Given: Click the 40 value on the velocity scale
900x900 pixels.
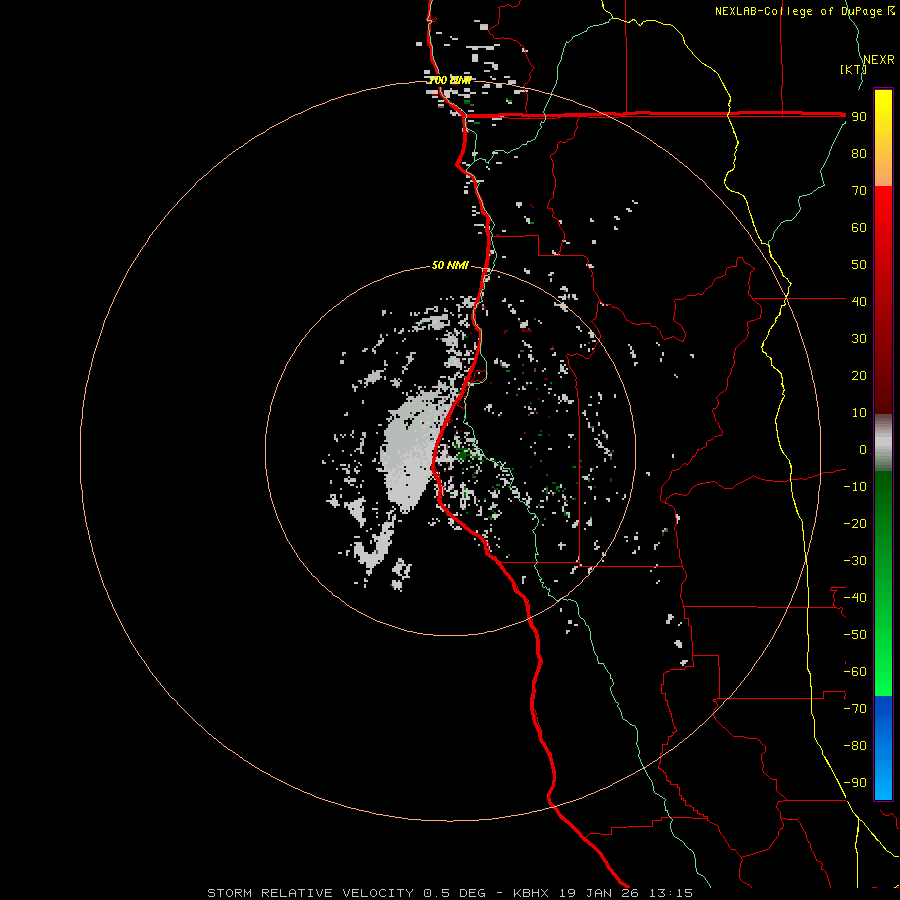Looking at the screenshot, I should click(859, 301).
